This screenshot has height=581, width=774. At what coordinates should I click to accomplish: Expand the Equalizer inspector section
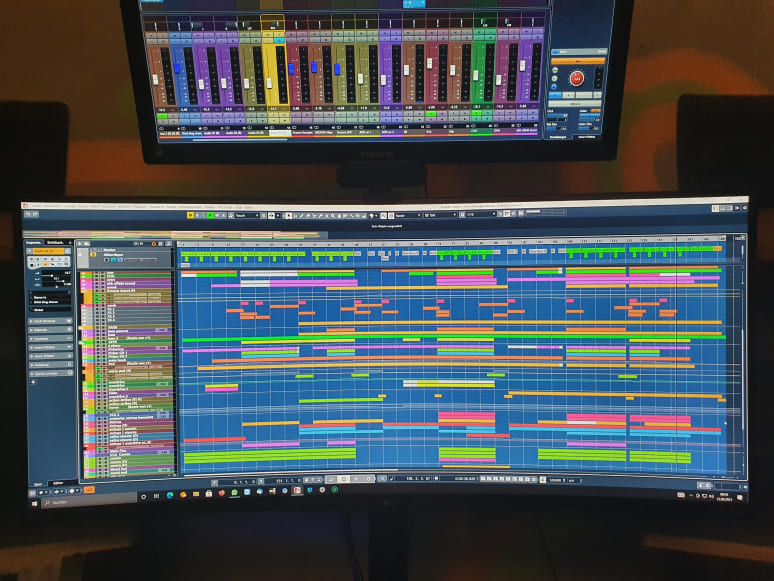point(51,339)
